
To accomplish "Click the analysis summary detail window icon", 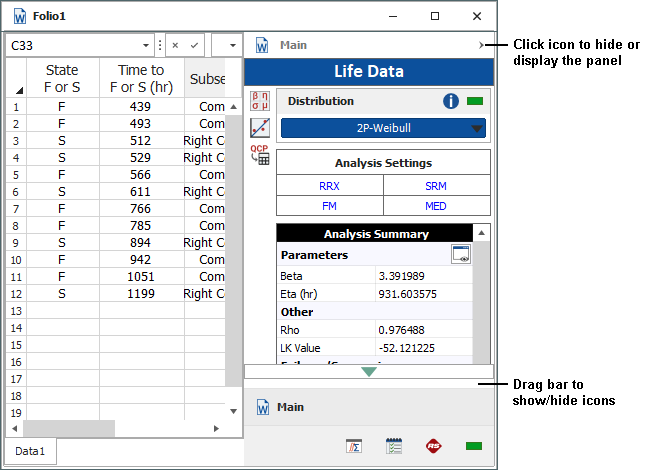I will 460,254.
